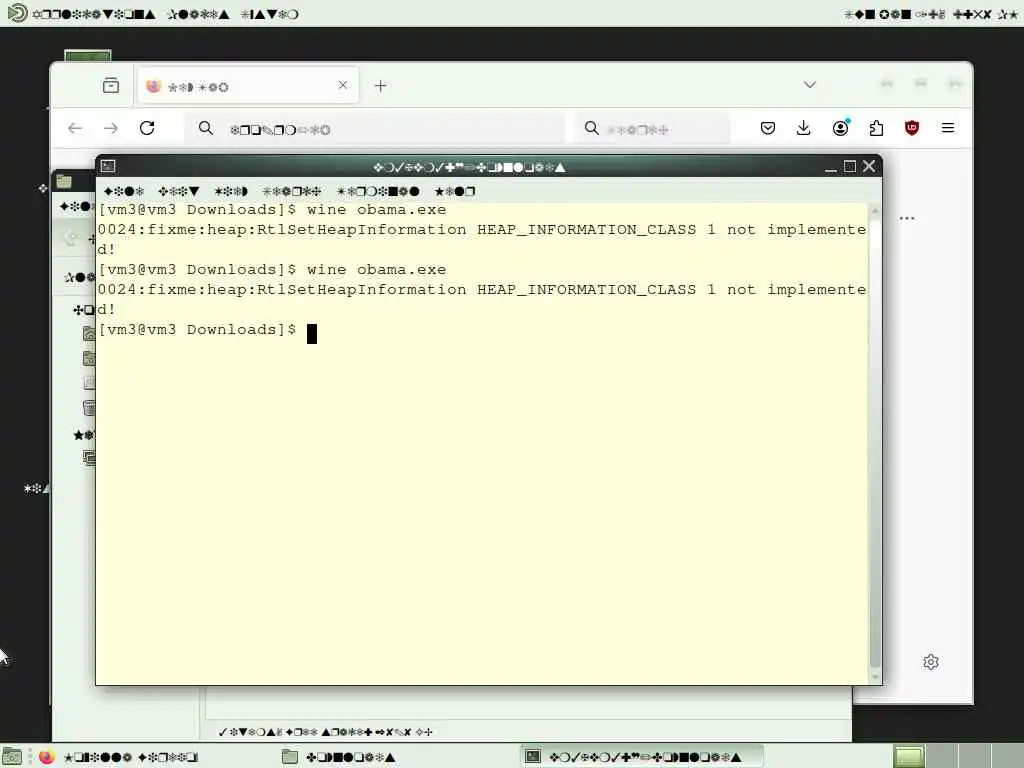Click the terminal window icon in title bar
The image size is (1024, 768).
(108, 167)
